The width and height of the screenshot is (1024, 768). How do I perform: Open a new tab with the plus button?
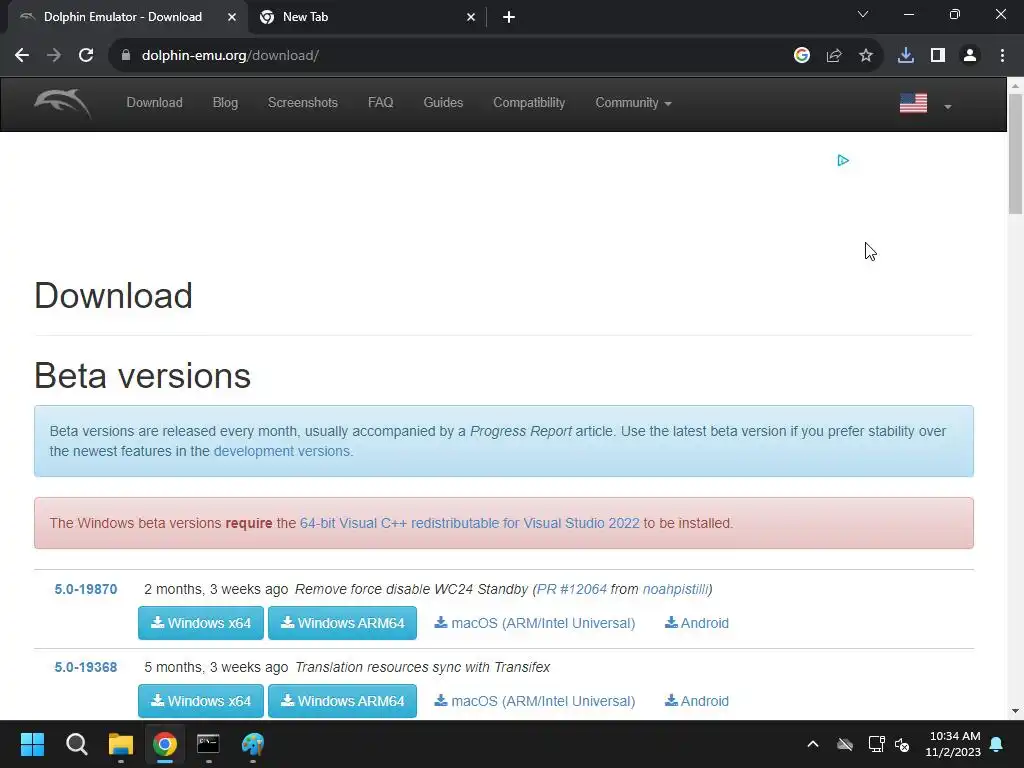click(x=509, y=17)
